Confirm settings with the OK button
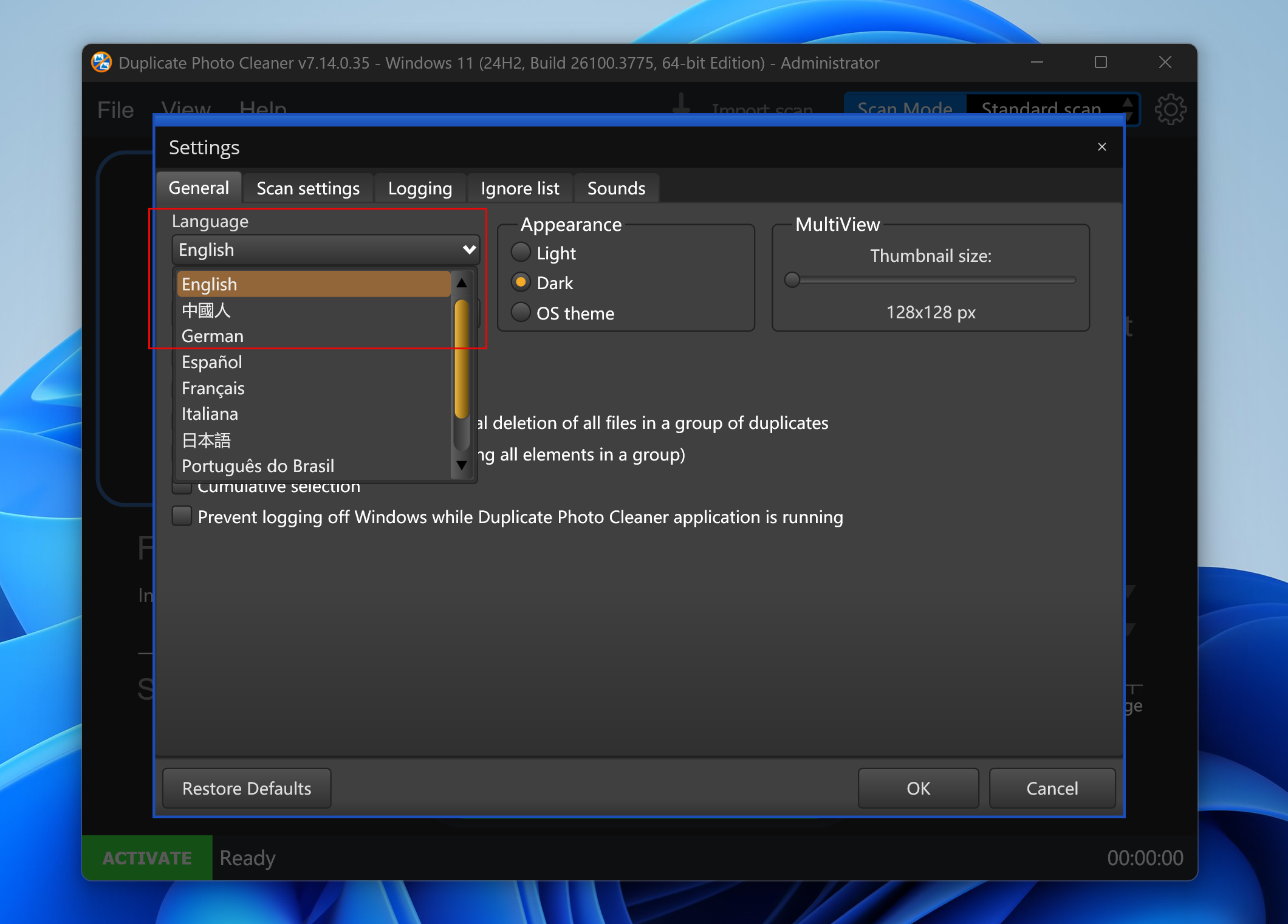Viewport: 1288px width, 924px height. pos(917,788)
